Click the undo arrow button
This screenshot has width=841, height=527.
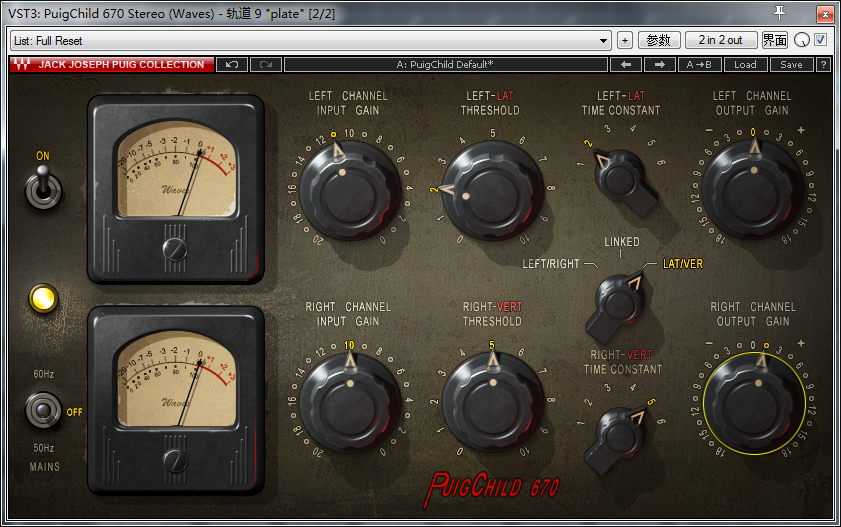(232, 64)
